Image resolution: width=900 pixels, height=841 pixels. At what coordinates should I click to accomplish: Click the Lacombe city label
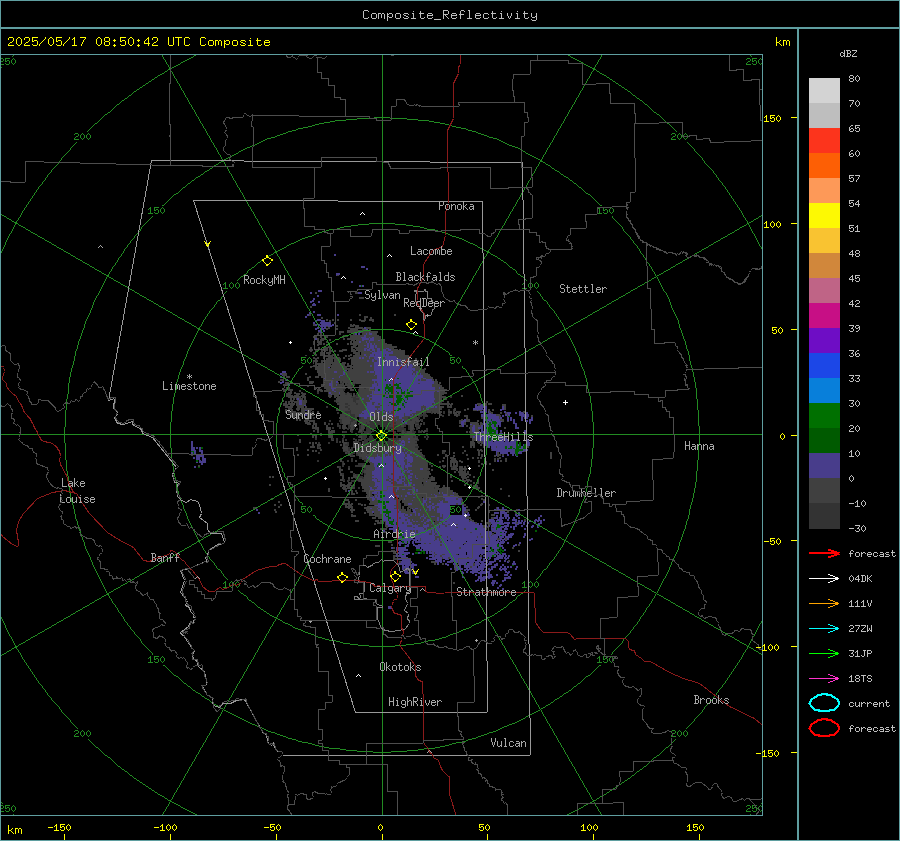pos(431,251)
